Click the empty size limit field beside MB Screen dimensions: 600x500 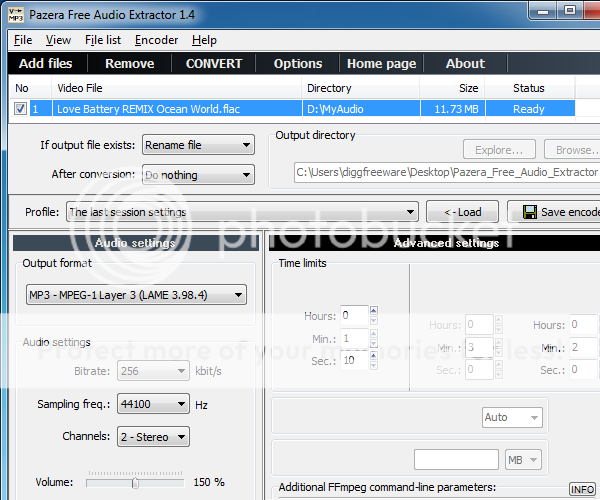coord(456,459)
